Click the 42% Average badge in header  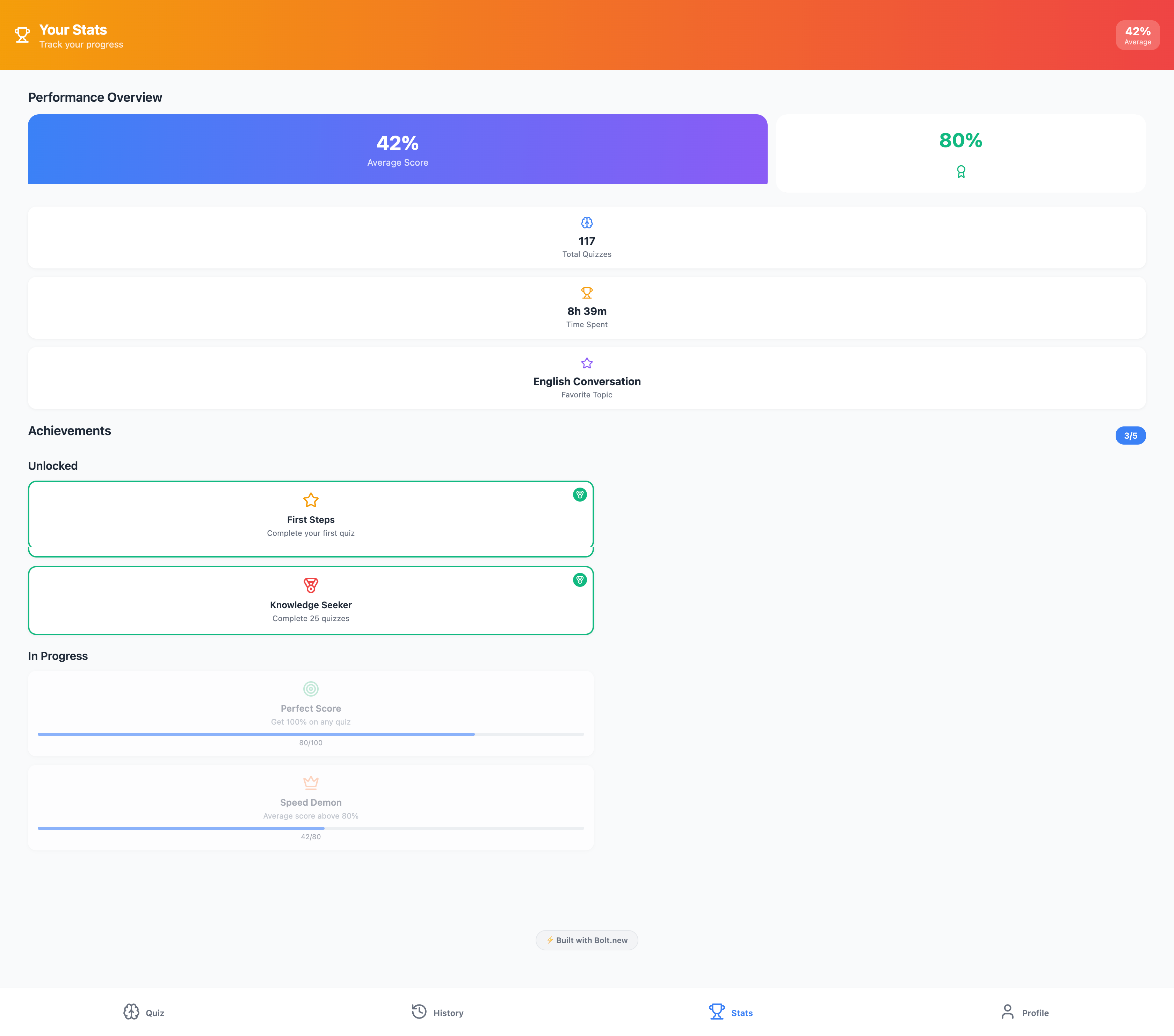coord(1137,36)
